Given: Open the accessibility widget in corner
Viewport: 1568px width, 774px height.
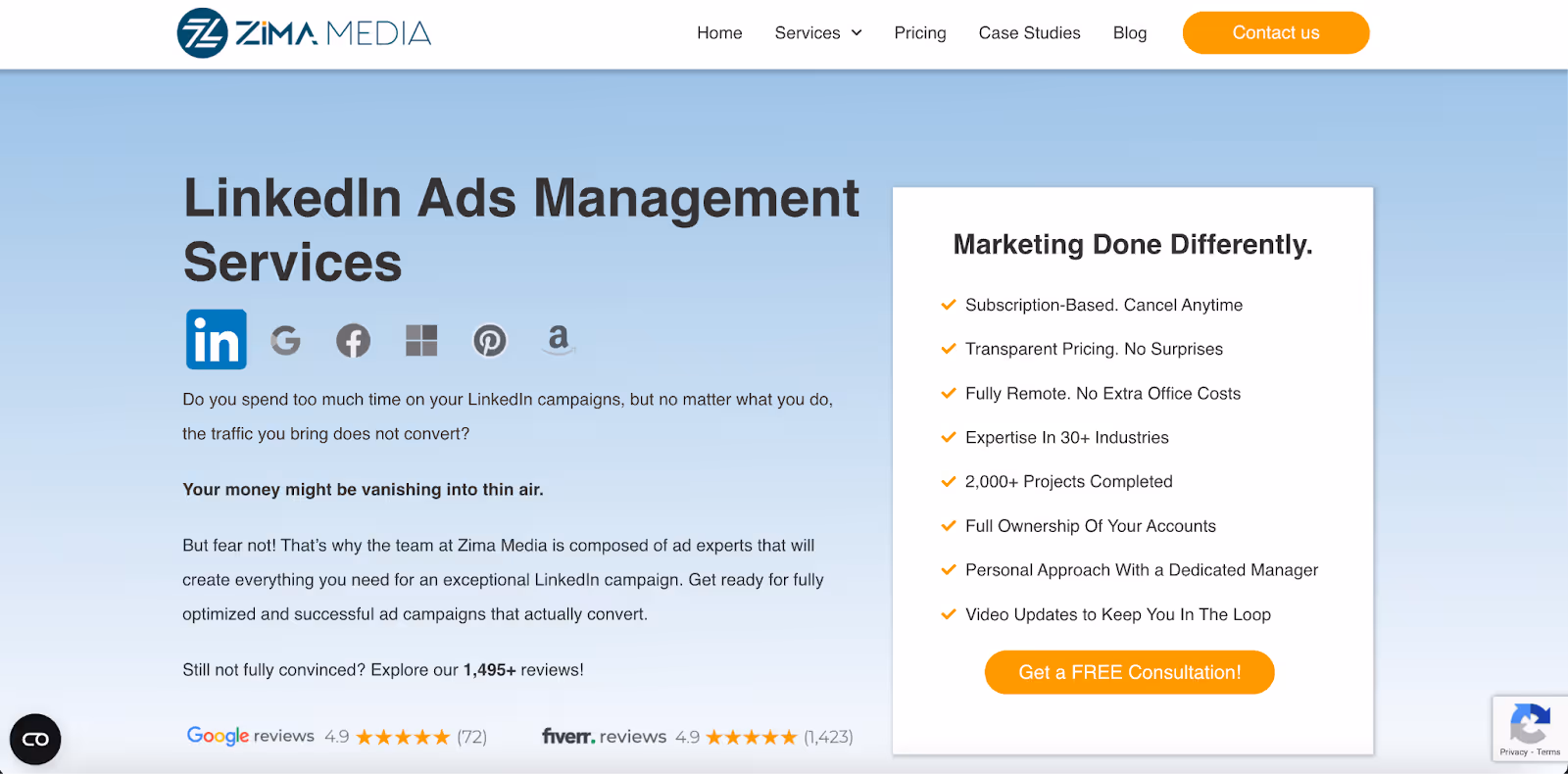Looking at the screenshot, I should [x=35, y=739].
